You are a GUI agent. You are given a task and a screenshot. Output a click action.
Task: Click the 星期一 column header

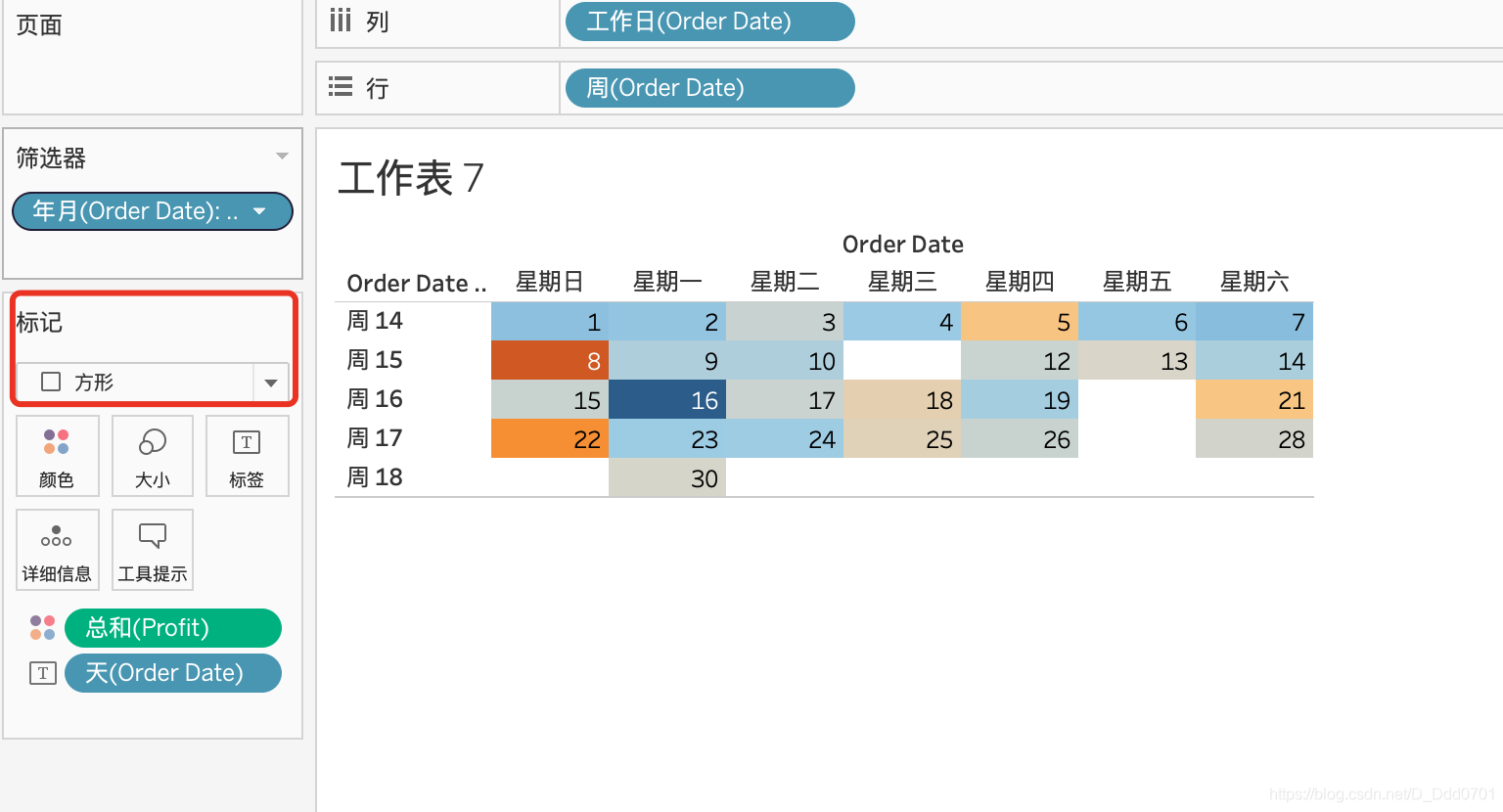point(667,282)
